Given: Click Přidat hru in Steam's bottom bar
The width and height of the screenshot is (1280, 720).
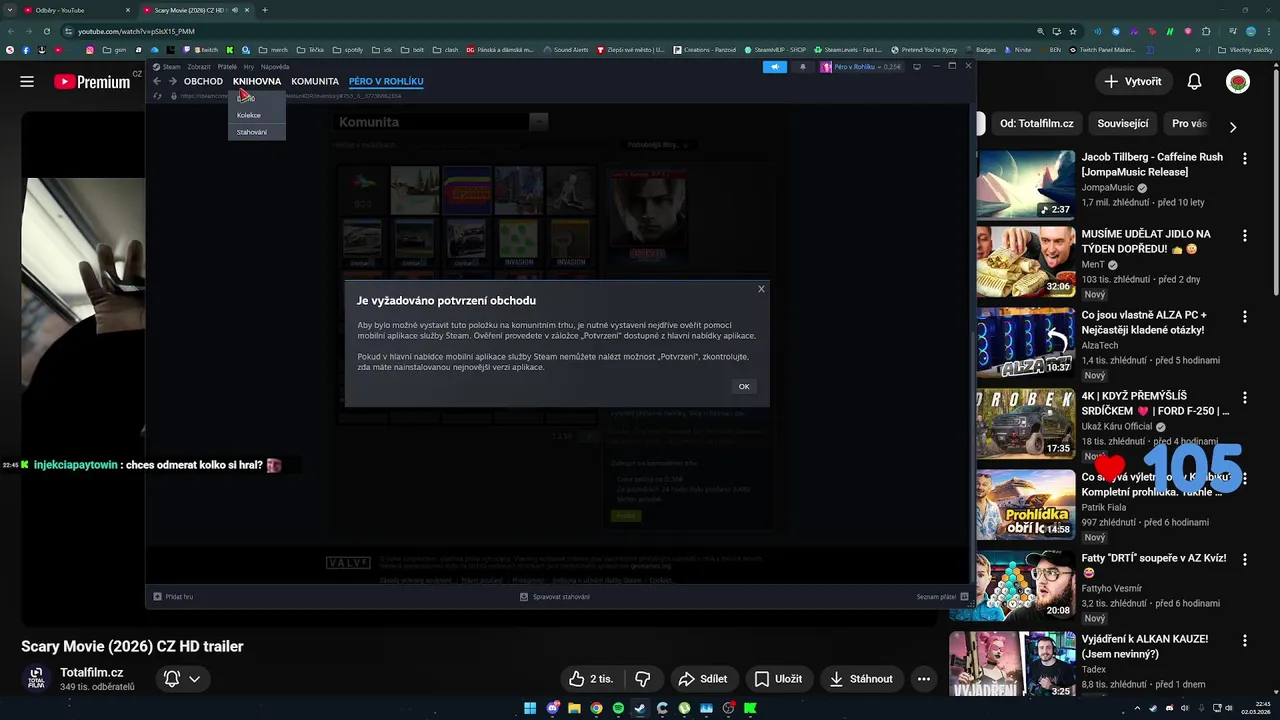Looking at the screenshot, I should tap(173, 596).
